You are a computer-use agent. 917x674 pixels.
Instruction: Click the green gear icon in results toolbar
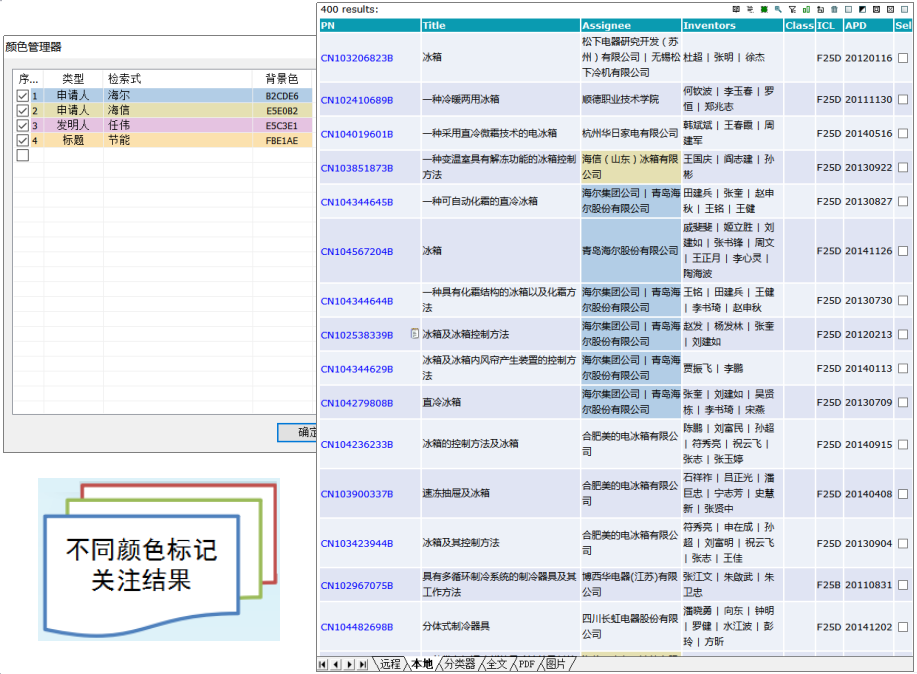764,9
